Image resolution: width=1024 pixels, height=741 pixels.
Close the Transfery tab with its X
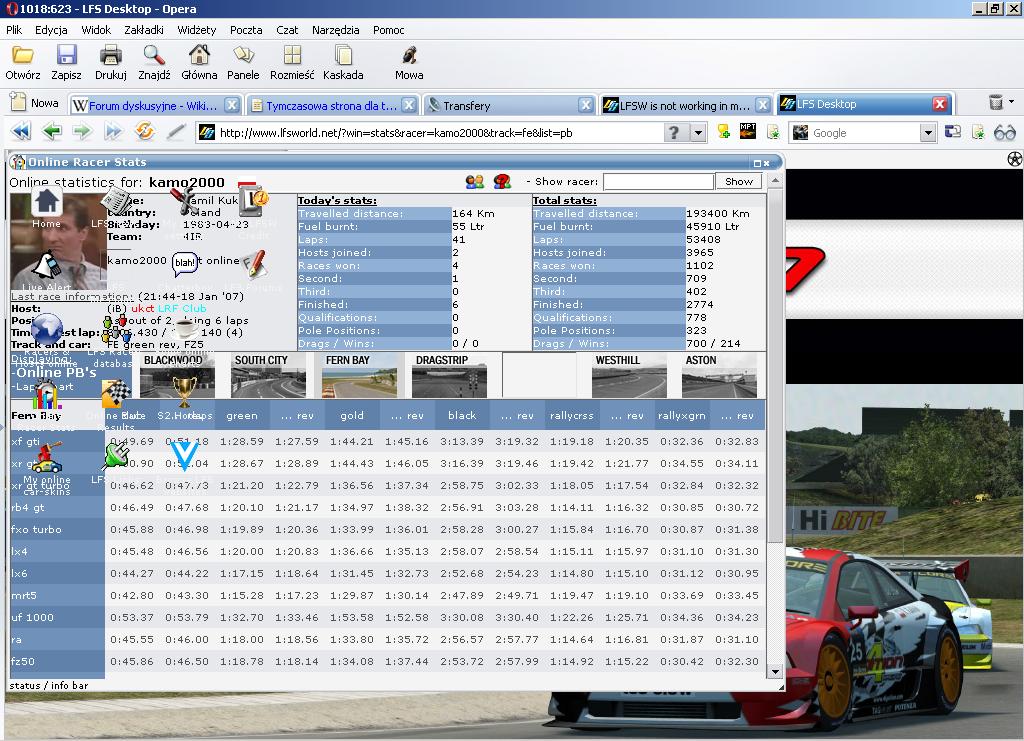586,105
